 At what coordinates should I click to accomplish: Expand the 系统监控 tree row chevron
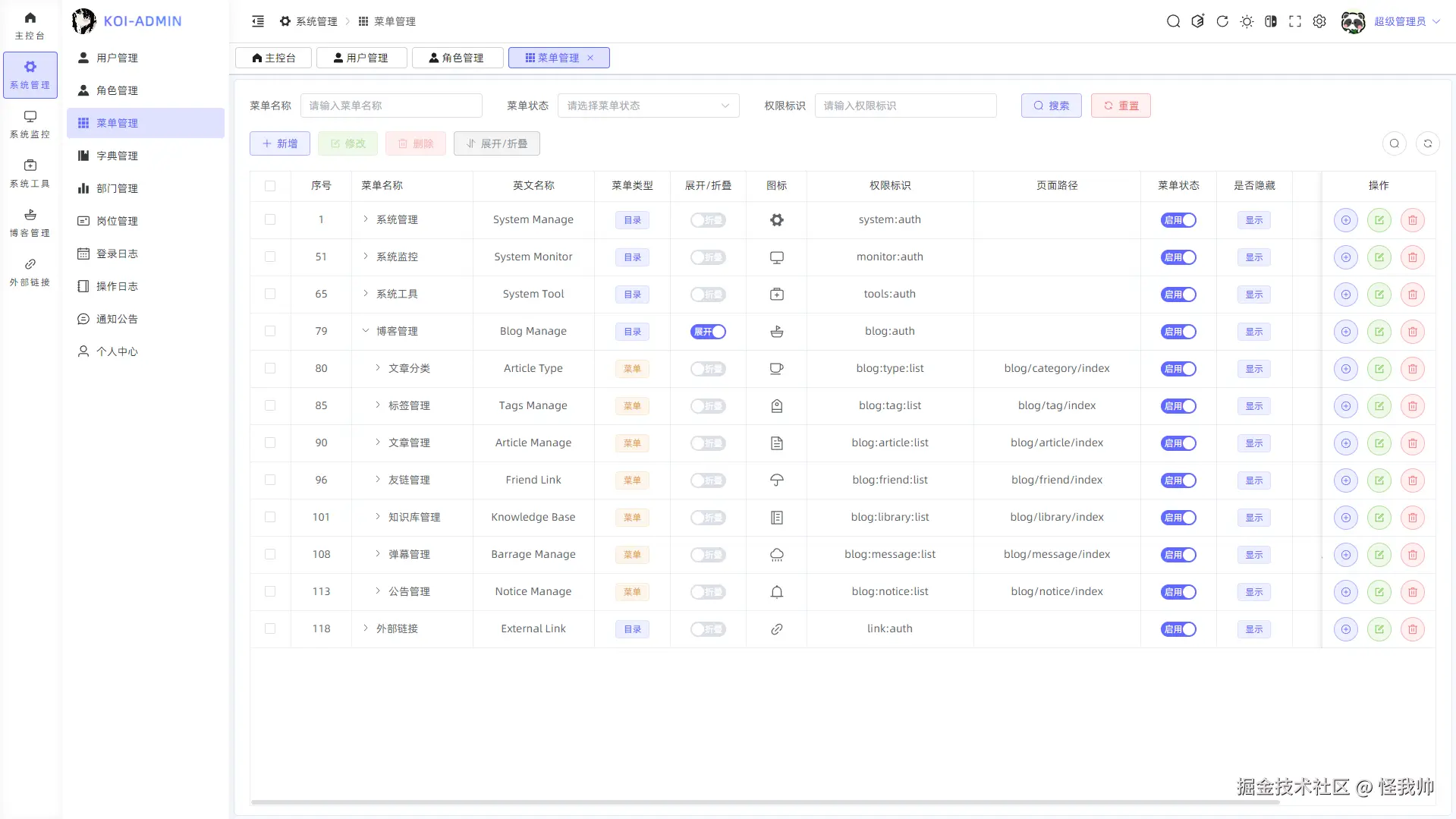click(367, 257)
